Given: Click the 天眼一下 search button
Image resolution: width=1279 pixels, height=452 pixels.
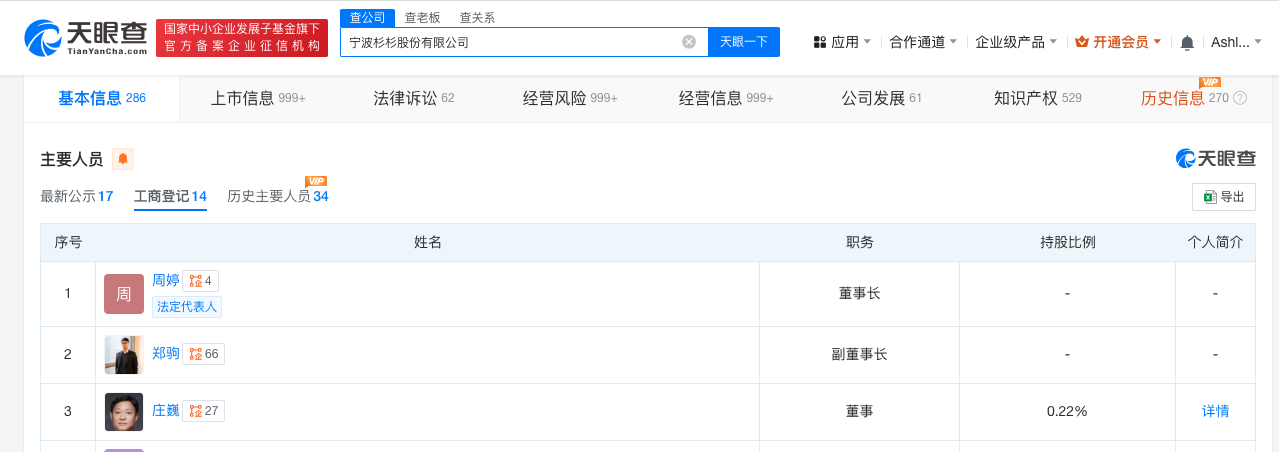Looking at the screenshot, I should tap(744, 42).
